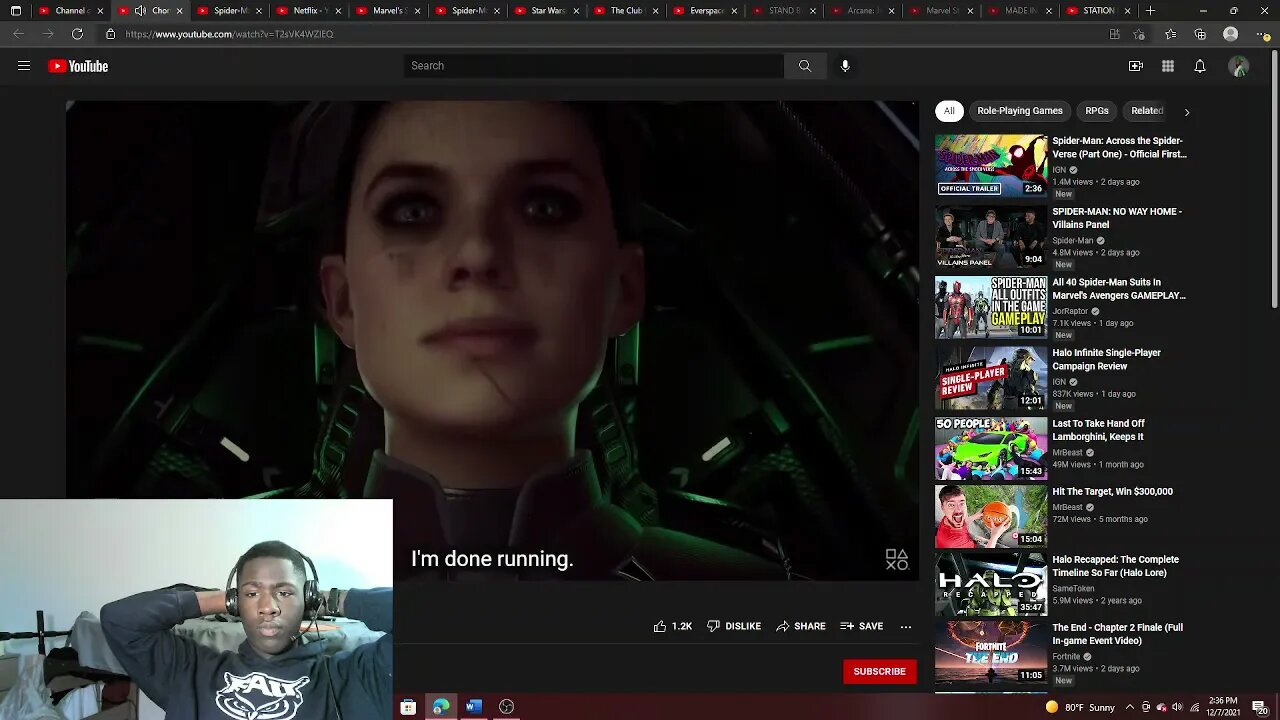Open Halo Recapped Complete Timeline video title
The width and height of the screenshot is (1280, 720).
click(1115, 566)
